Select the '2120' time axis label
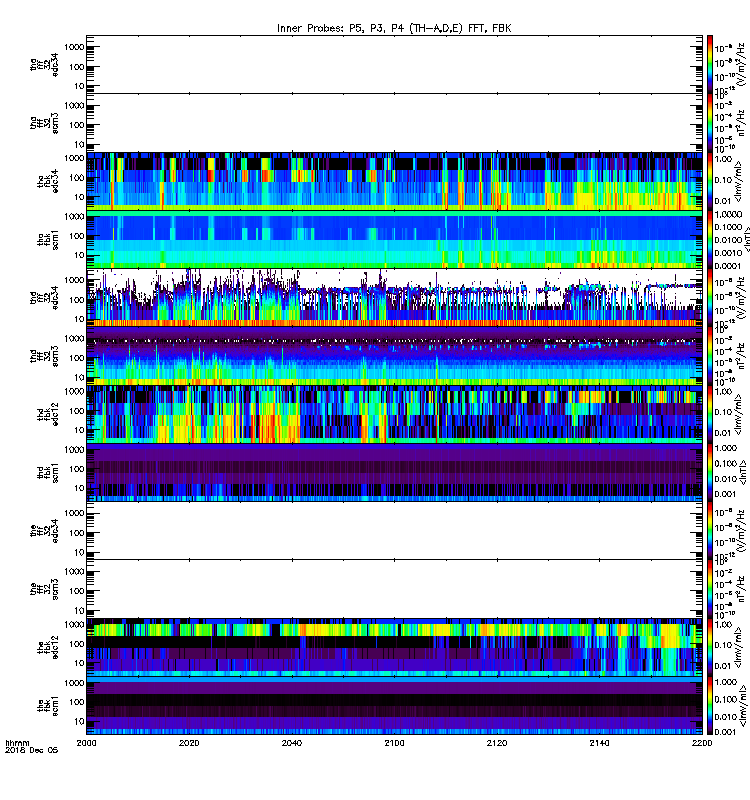This screenshot has height=800, width=750. [497, 743]
